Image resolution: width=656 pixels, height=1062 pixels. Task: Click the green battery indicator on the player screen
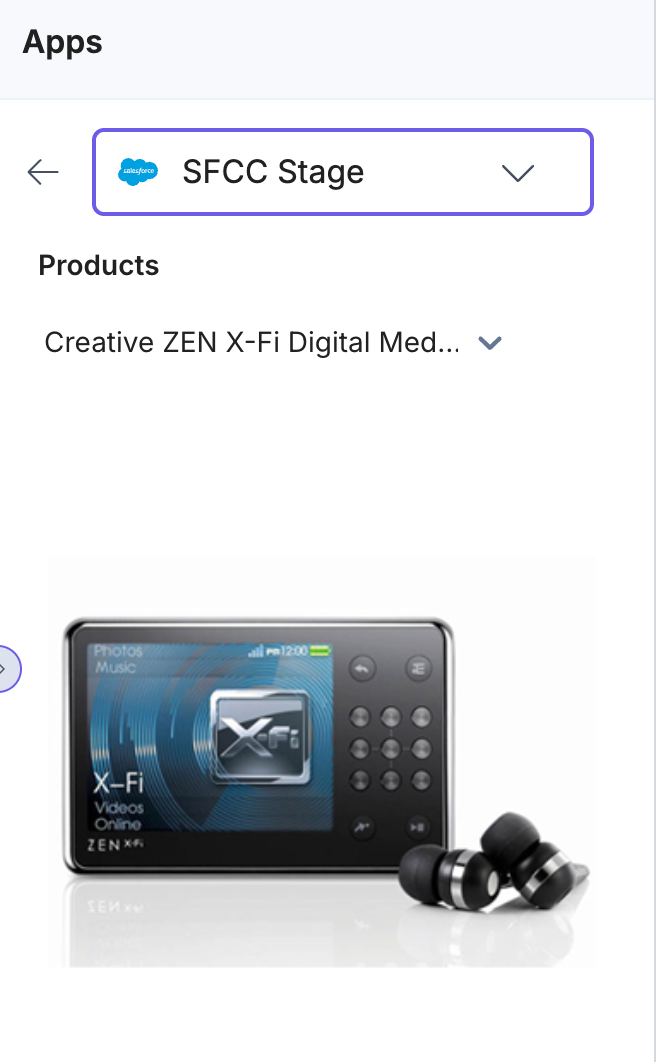(x=320, y=651)
